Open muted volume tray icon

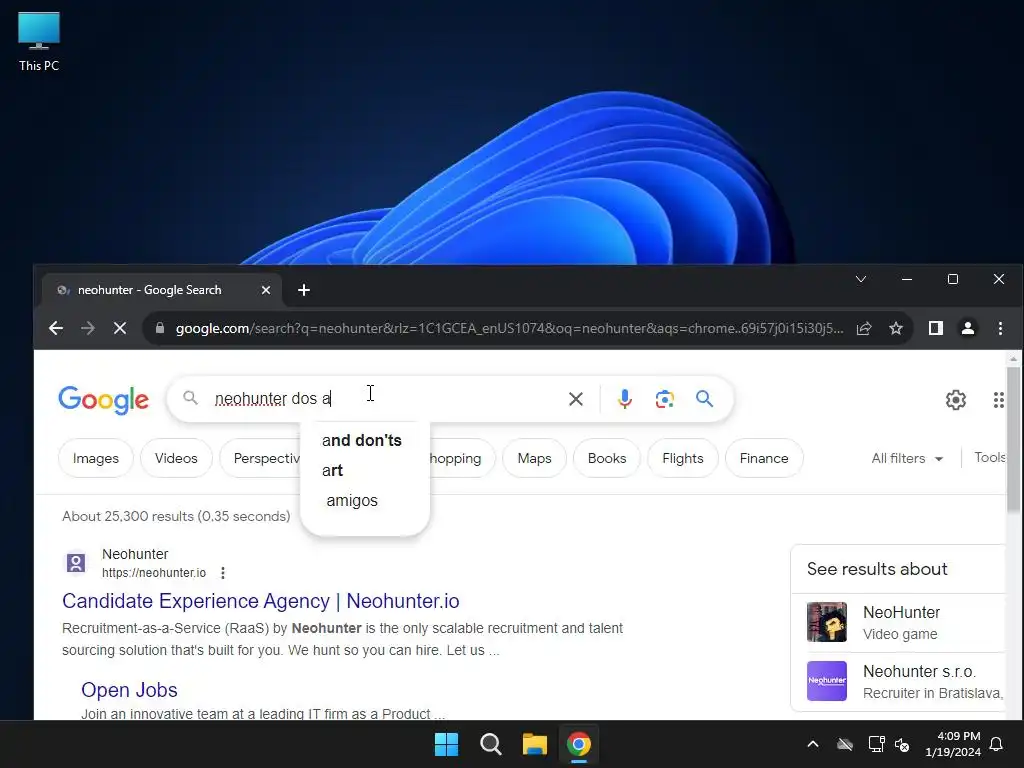tap(902, 744)
